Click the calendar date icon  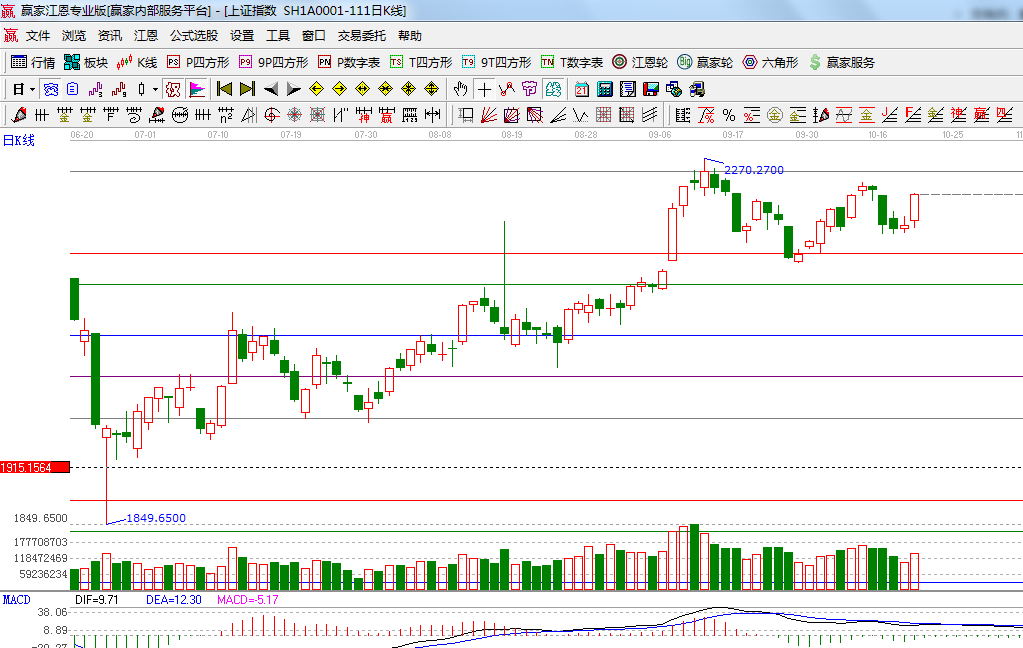[x=581, y=89]
